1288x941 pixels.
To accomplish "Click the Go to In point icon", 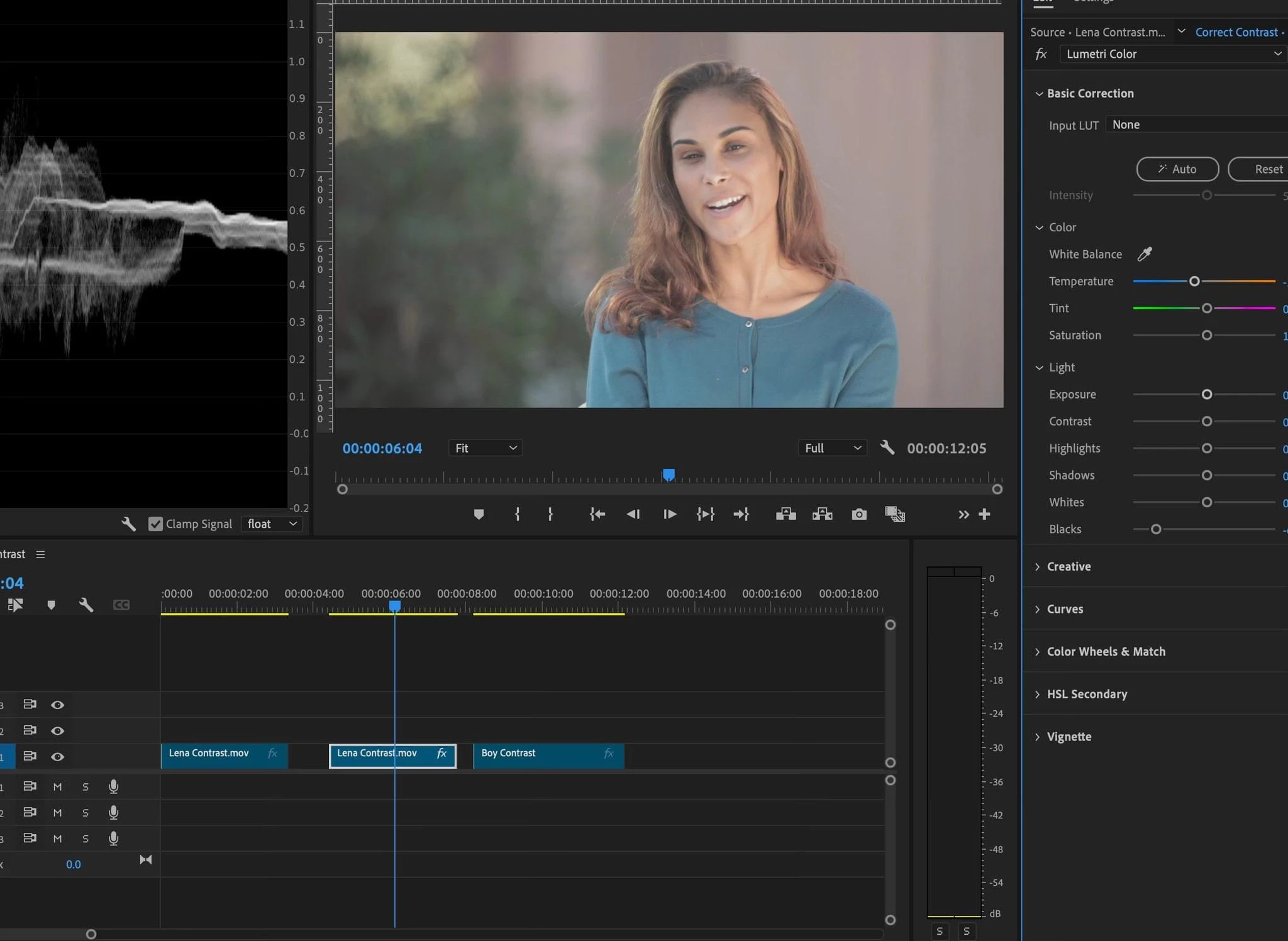I will (x=597, y=514).
